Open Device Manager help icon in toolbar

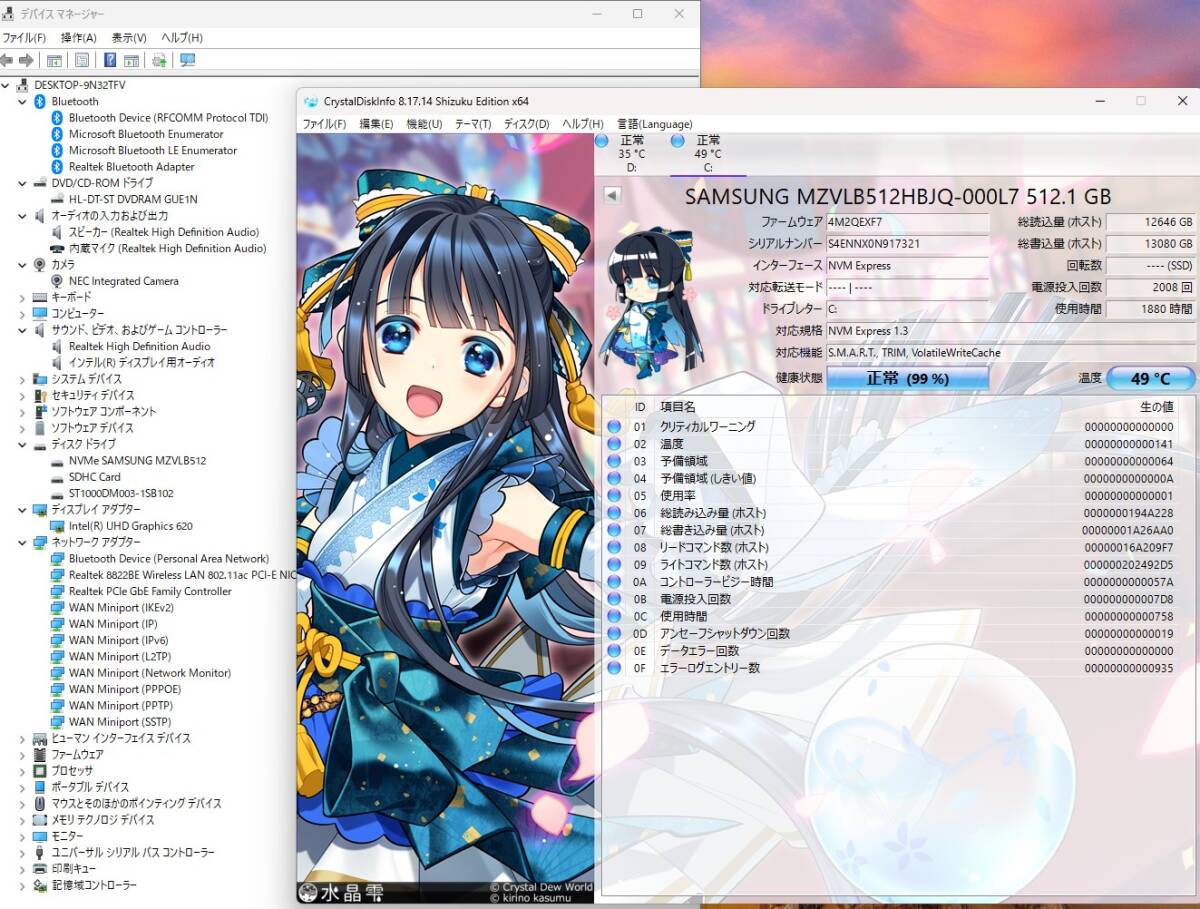click(110, 60)
